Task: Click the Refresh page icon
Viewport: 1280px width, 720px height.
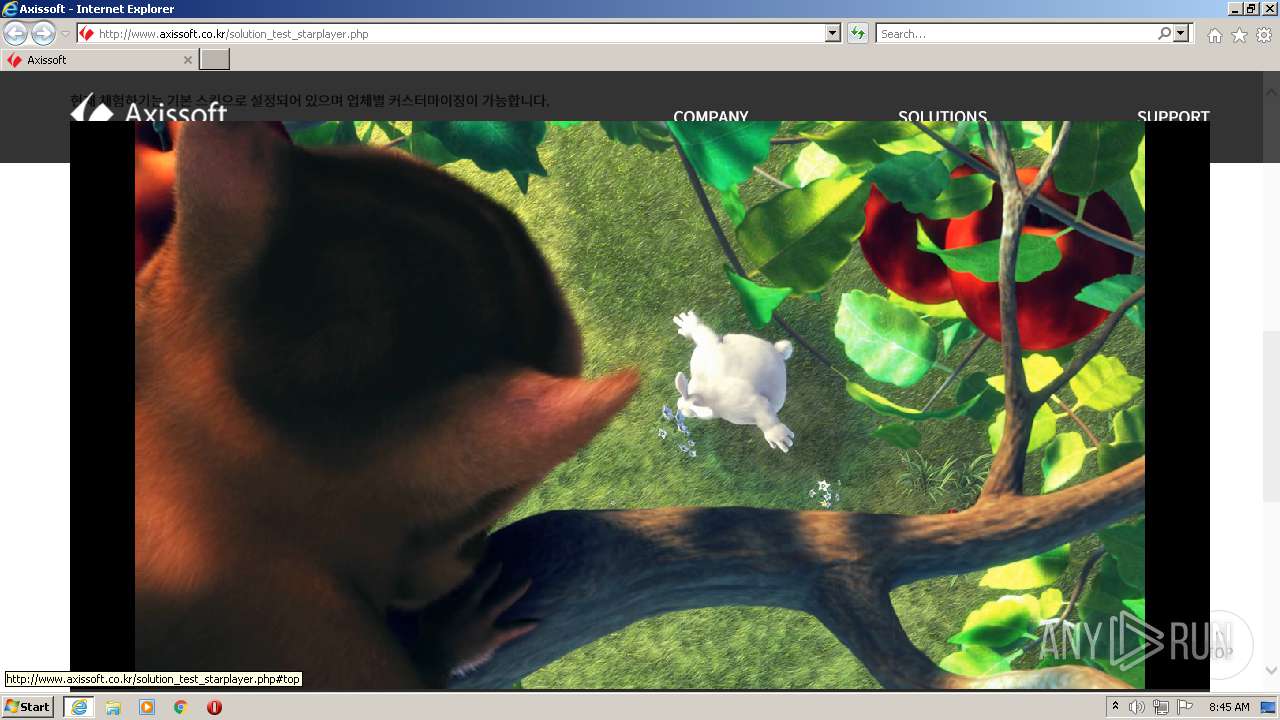Action: click(x=857, y=34)
